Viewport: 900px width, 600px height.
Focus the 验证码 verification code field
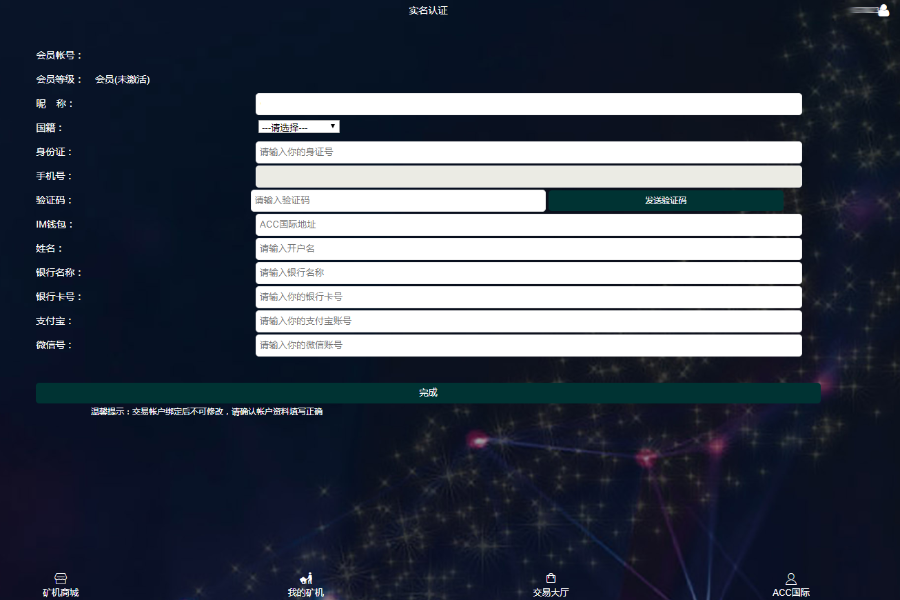(x=398, y=200)
